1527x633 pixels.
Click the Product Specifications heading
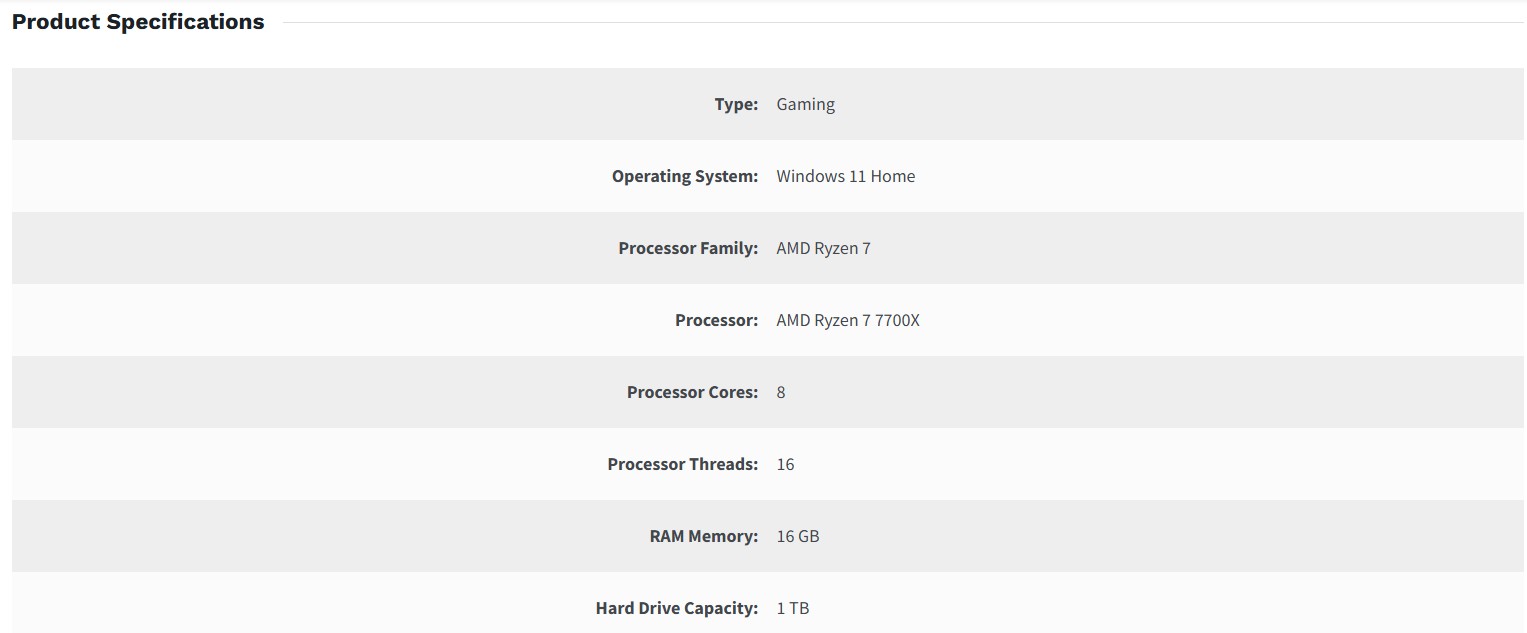[138, 22]
